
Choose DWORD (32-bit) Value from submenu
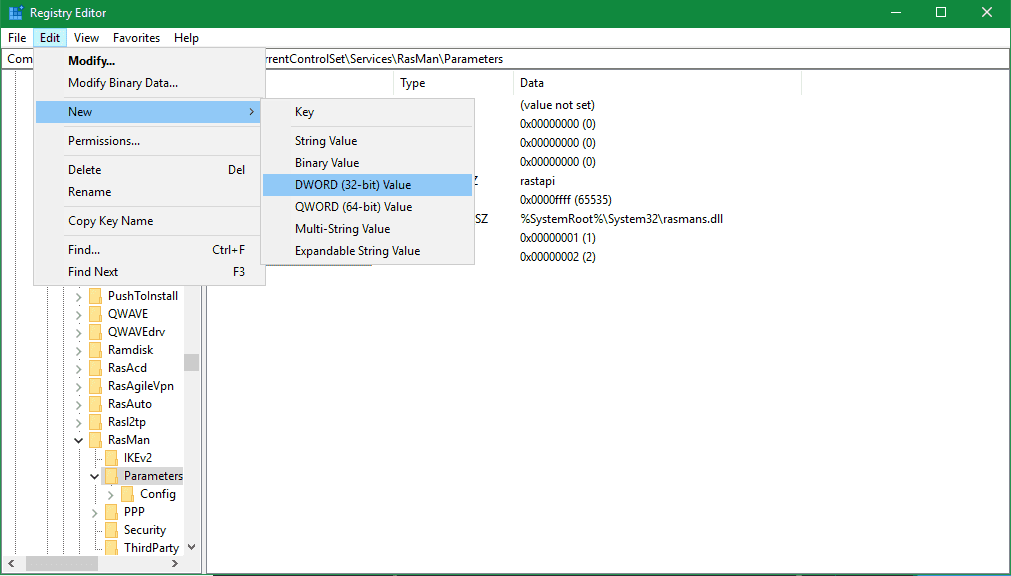point(353,185)
